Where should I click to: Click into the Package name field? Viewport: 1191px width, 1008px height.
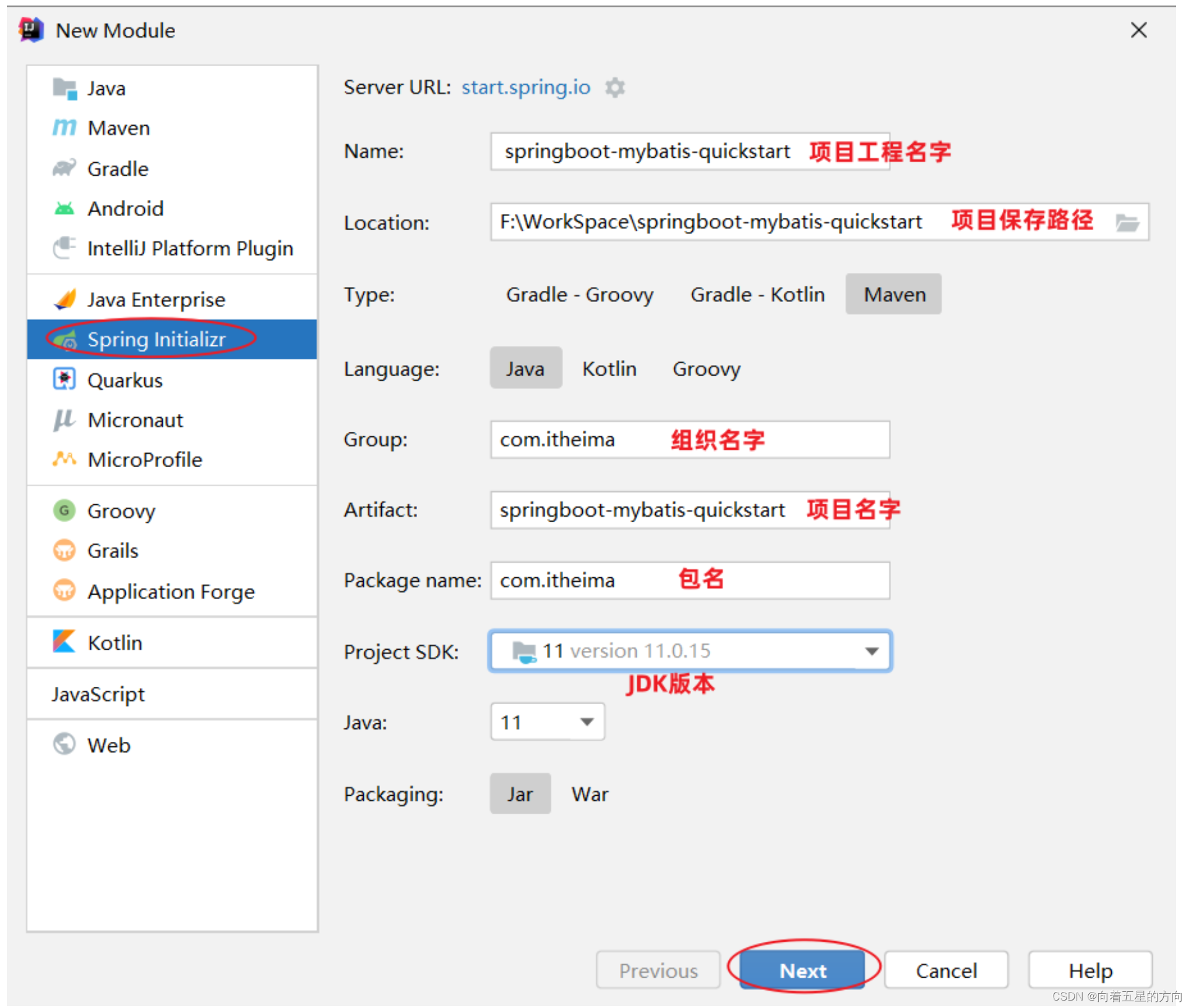(690, 580)
